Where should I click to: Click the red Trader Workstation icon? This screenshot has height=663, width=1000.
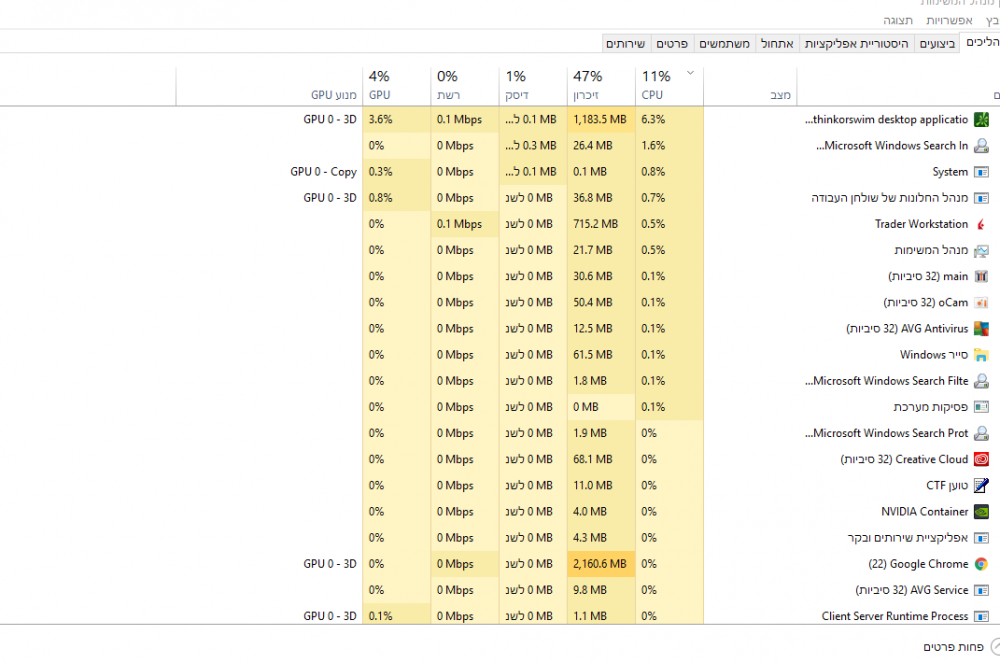981,224
